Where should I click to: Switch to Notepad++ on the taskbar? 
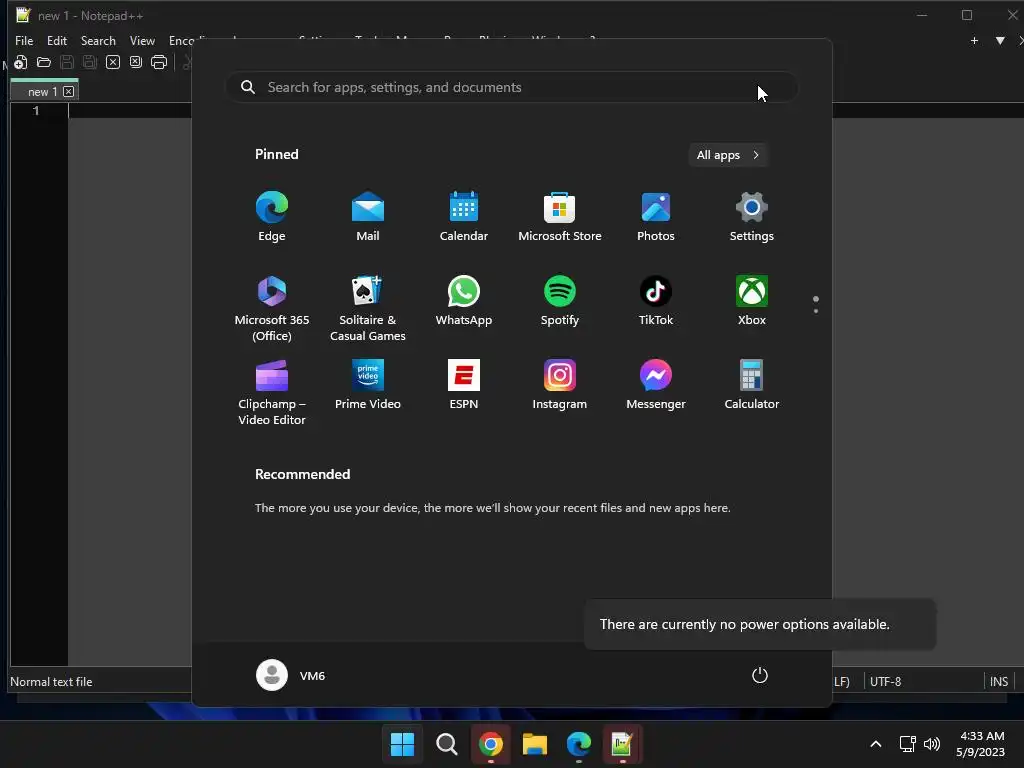tap(622, 744)
